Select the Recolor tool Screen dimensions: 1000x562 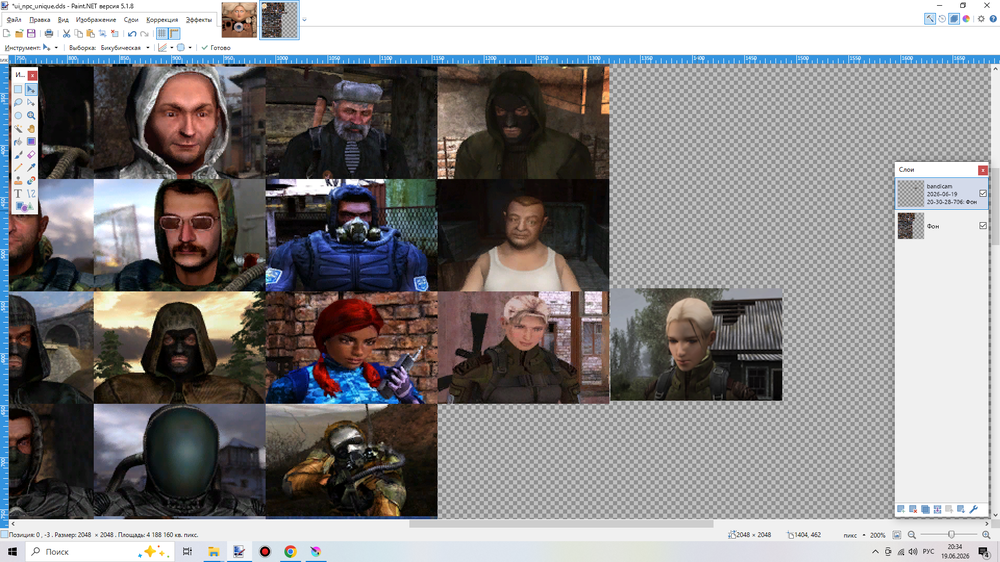click(x=31, y=181)
